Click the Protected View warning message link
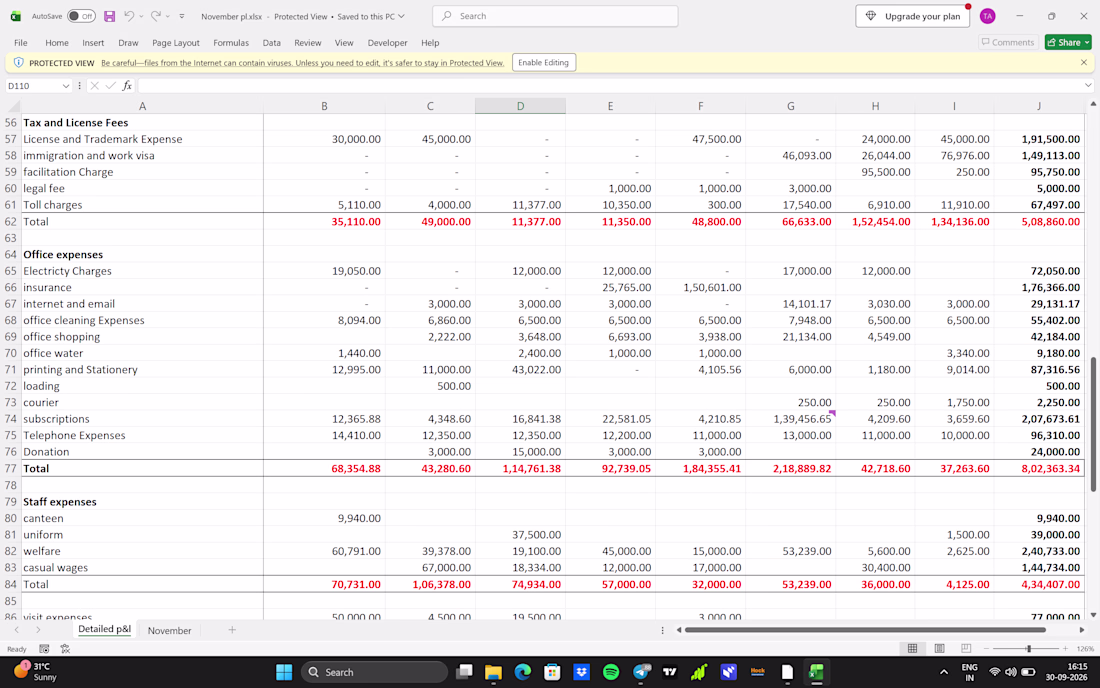 pos(302,63)
